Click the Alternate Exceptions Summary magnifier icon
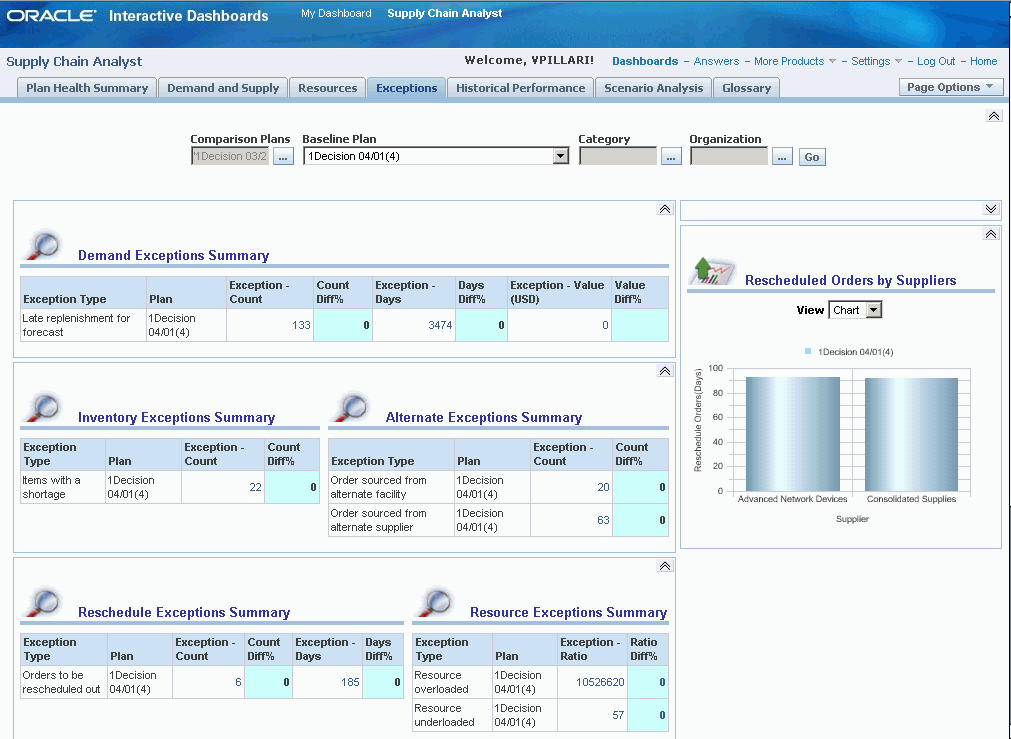Image resolution: width=1011 pixels, height=739 pixels. [351, 407]
